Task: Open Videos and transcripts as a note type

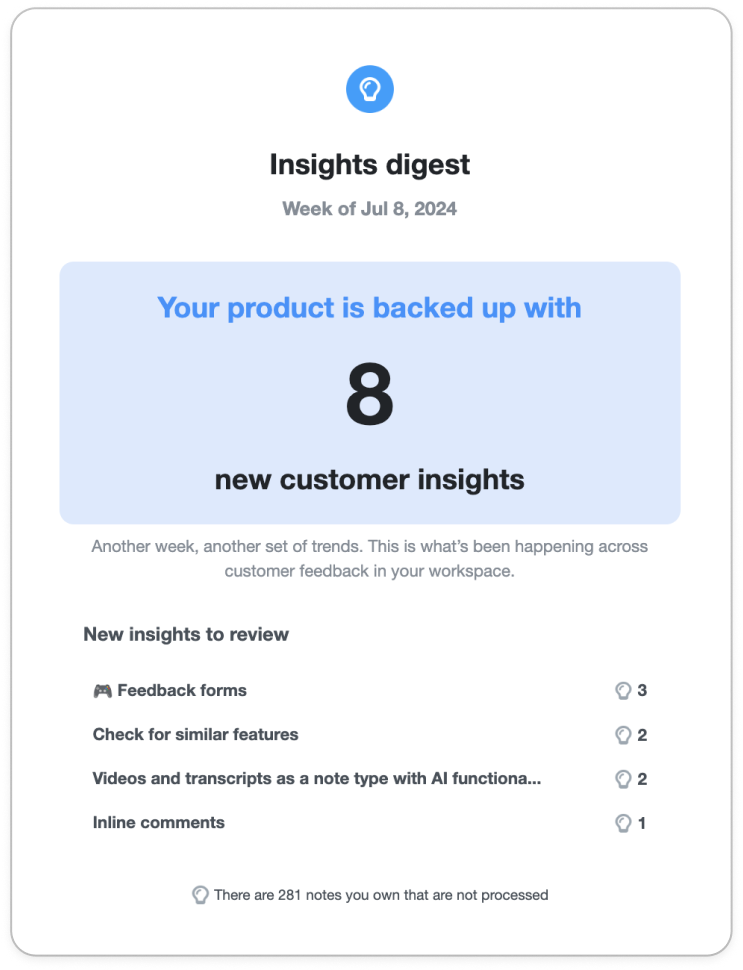Action: 317,778
